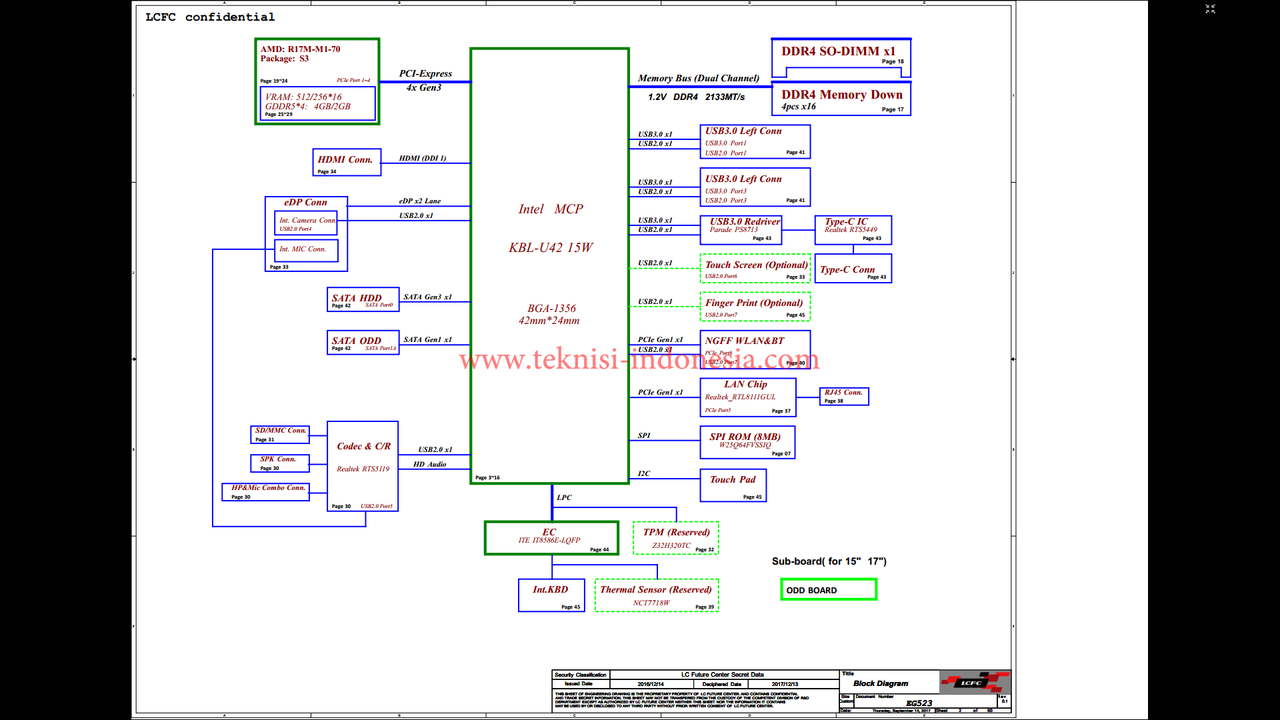Click the 'eDP x2 Lane' label
This screenshot has height=720, width=1280.
[419, 201]
